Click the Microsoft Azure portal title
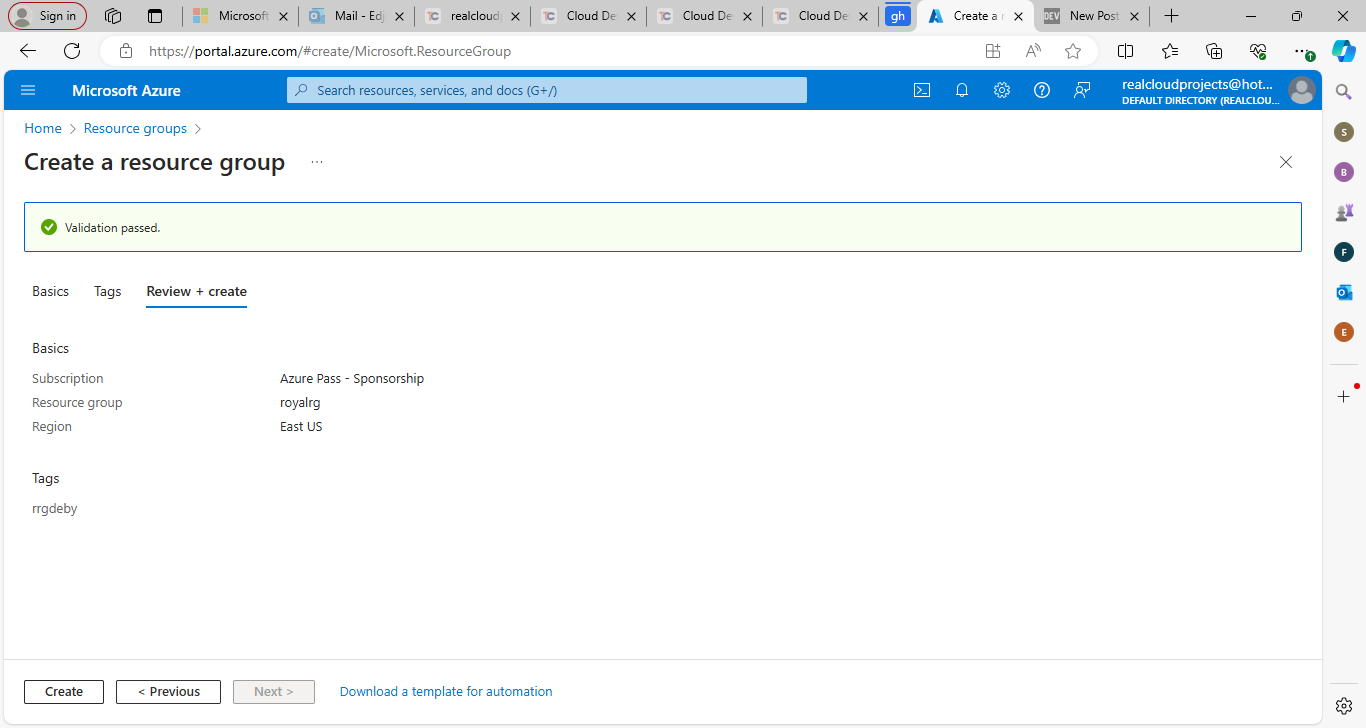The height and width of the screenshot is (728, 1366). (126, 90)
